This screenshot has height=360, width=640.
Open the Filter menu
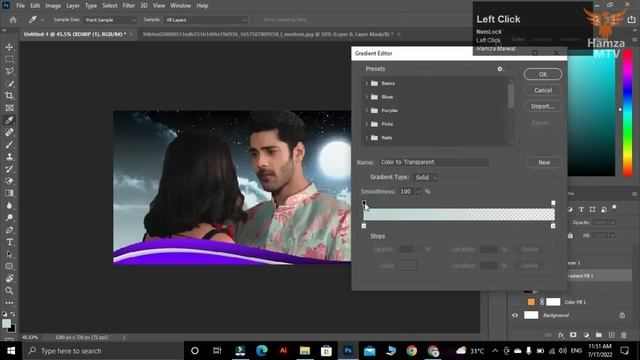coord(129,6)
